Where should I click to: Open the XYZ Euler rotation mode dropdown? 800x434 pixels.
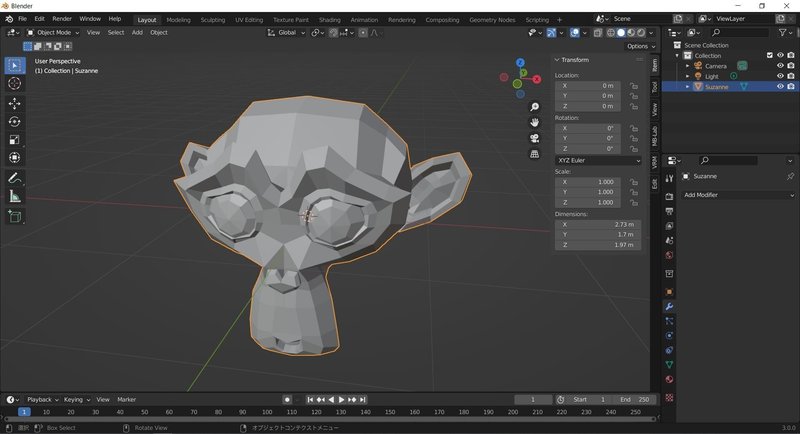(598, 160)
